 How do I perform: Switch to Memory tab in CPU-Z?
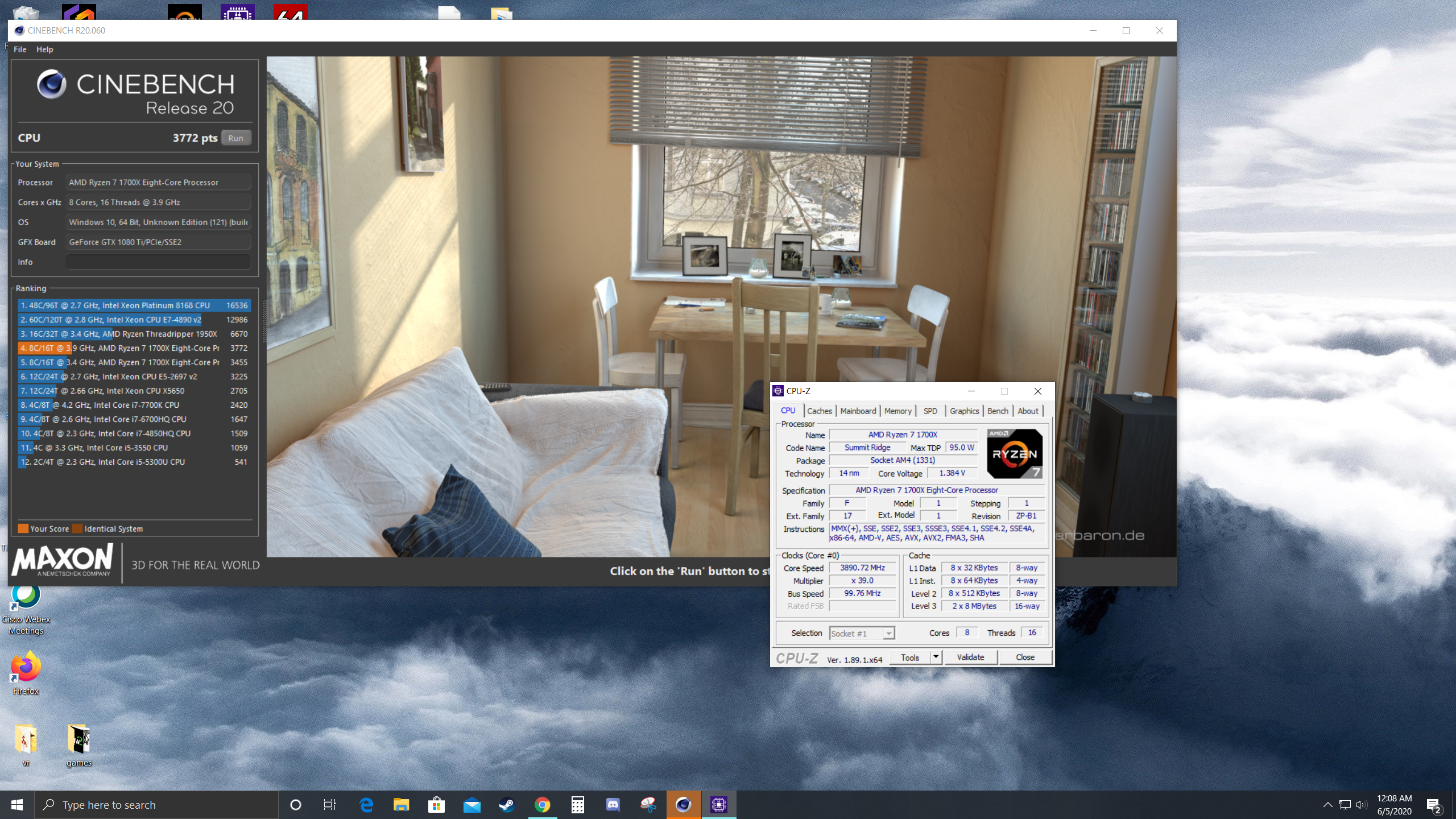click(898, 411)
